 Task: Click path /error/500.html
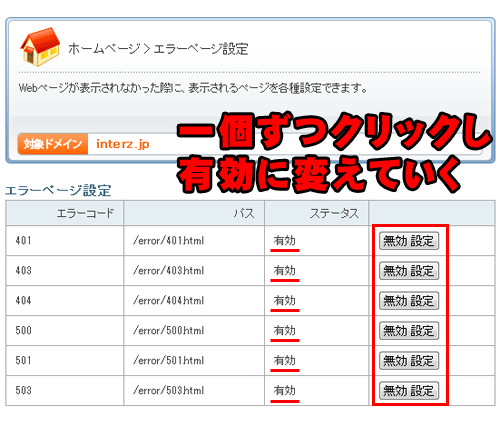tap(168, 330)
